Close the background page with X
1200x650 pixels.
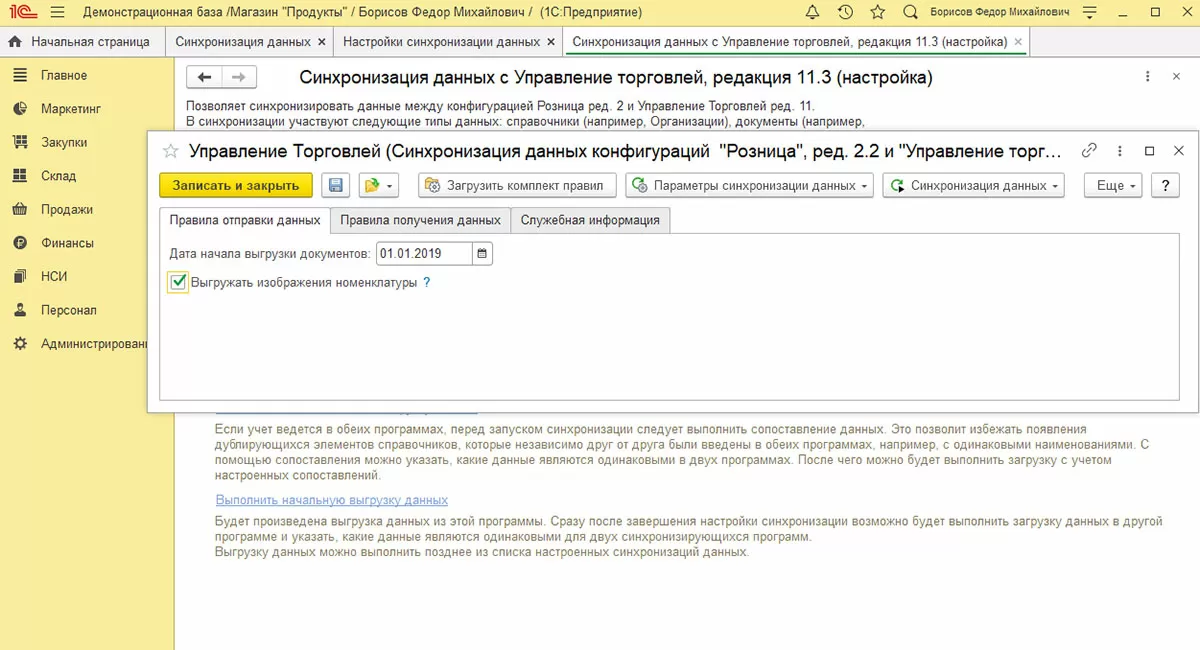tap(1175, 77)
